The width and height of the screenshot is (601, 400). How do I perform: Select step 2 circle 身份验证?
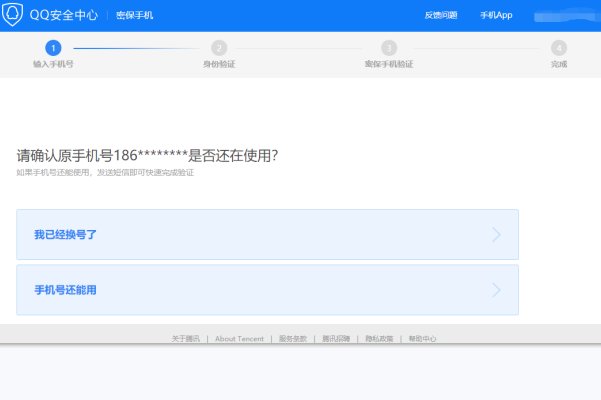tap(219, 48)
